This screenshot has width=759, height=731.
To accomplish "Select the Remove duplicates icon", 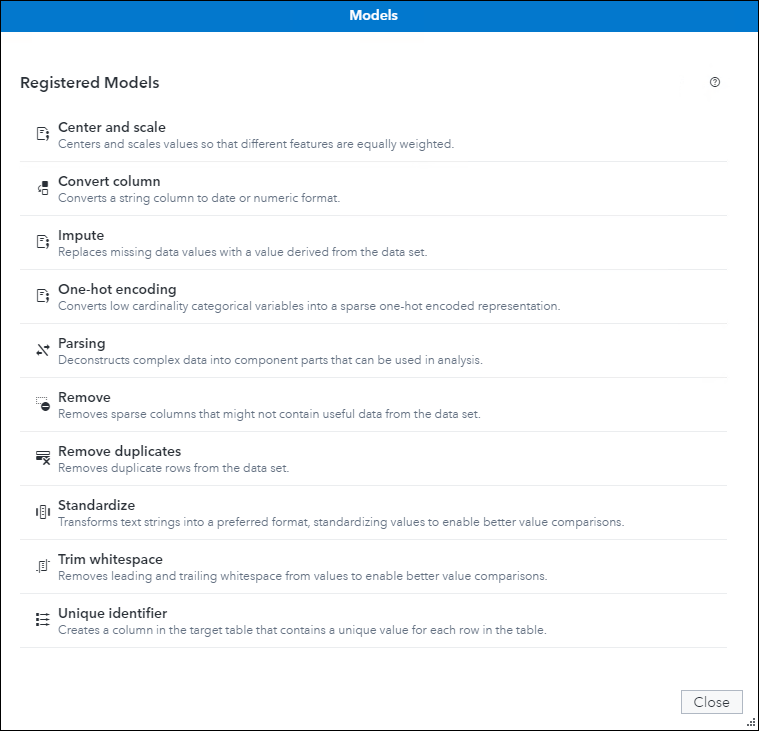I will point(43,457).
